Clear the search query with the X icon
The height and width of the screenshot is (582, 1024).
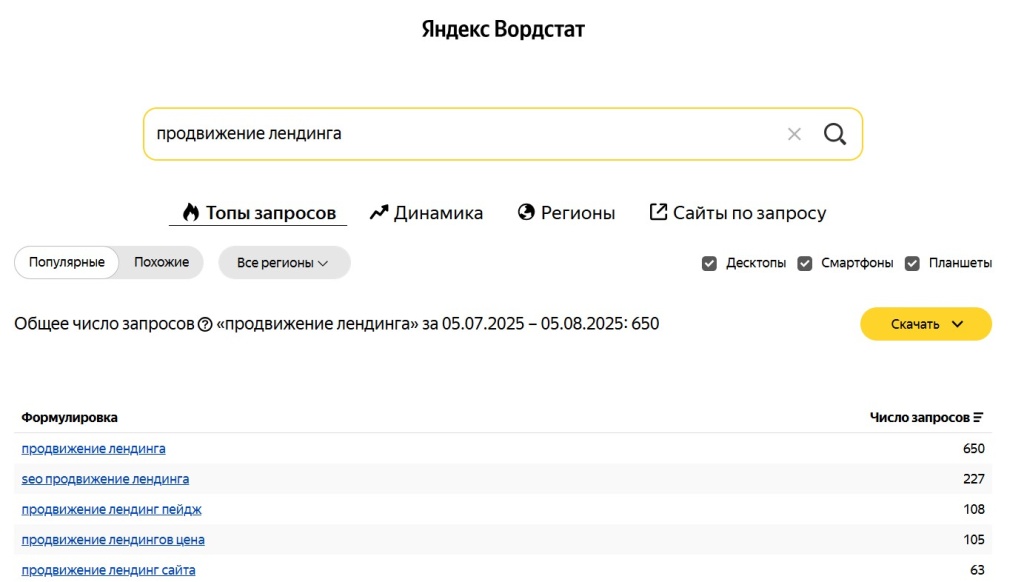(794, 134)
